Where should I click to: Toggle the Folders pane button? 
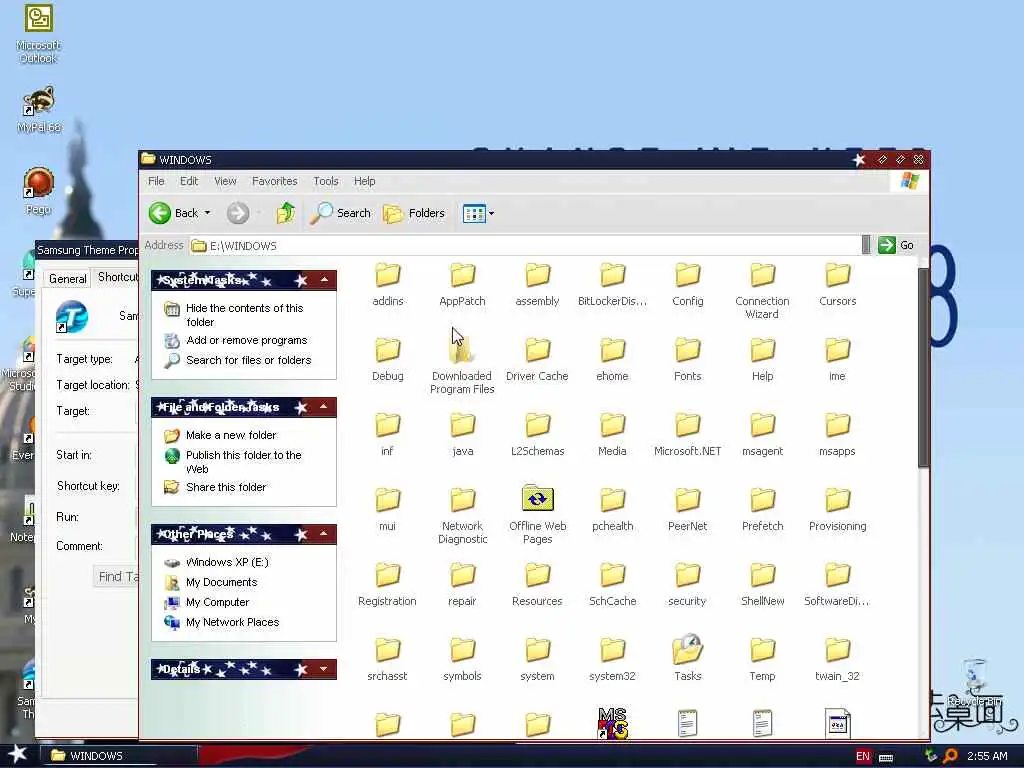pos(414,213)
